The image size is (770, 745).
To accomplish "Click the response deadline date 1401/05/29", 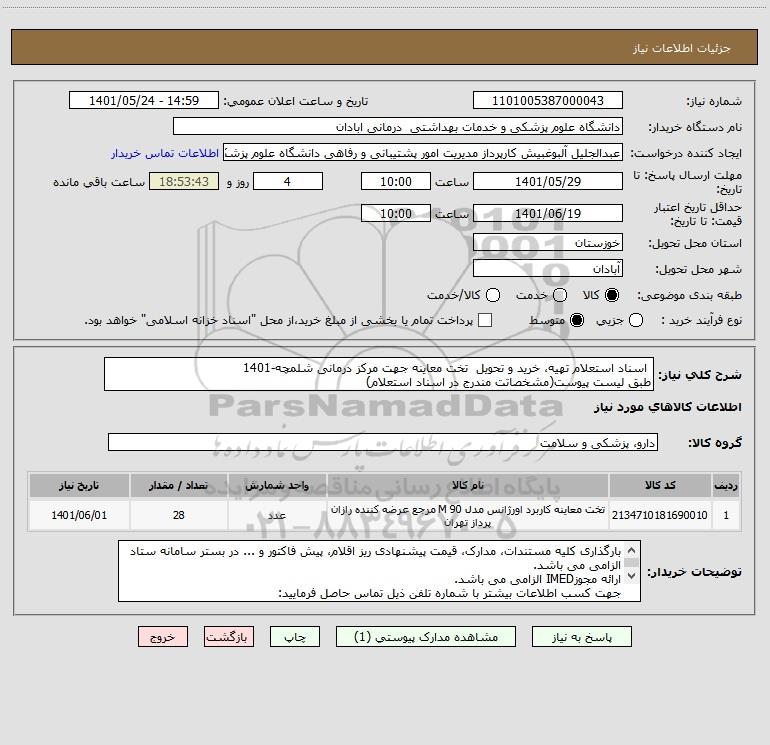I will pyautogui.click(x=548, y=181).
